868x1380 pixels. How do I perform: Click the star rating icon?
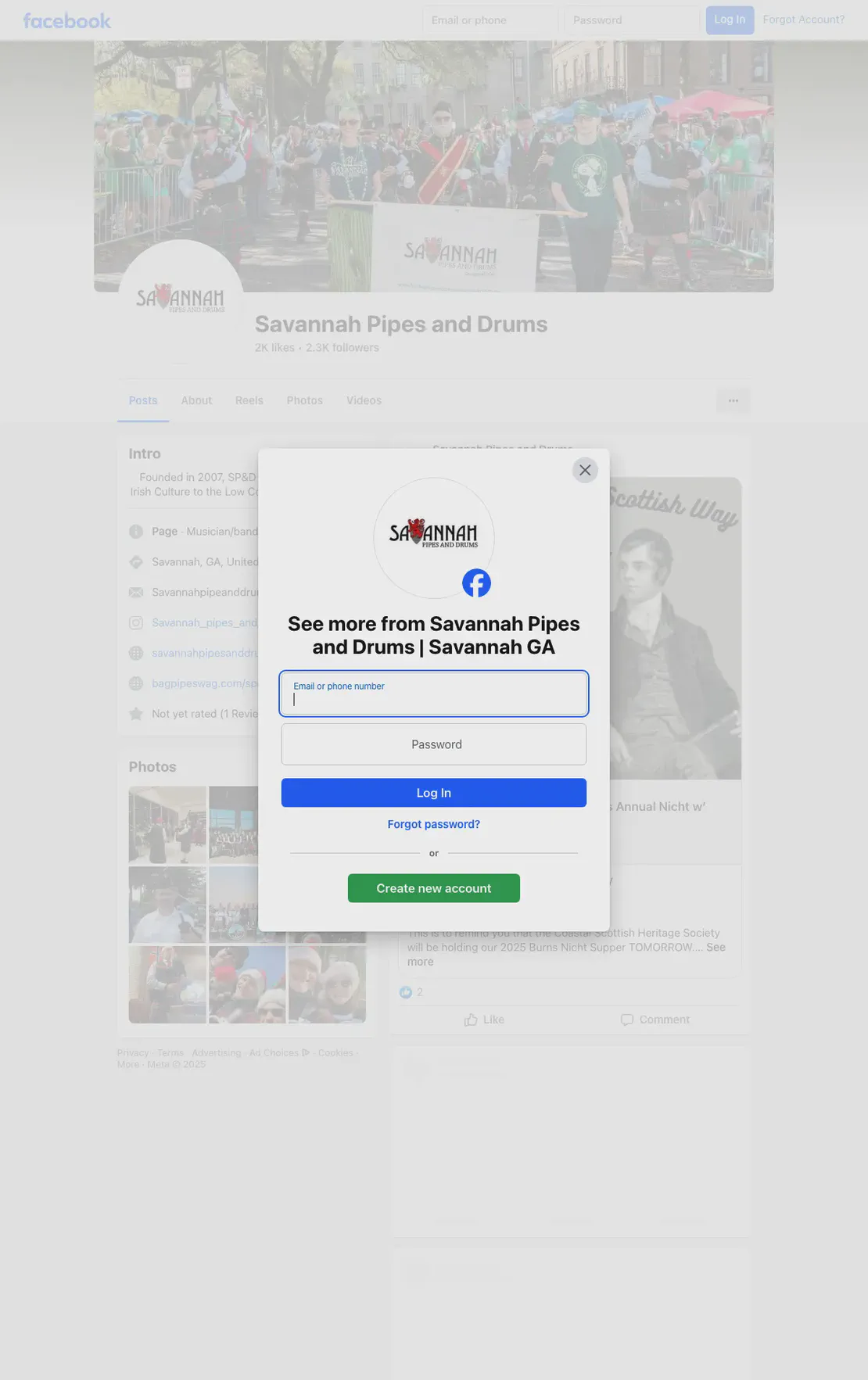tap(136, 713)
